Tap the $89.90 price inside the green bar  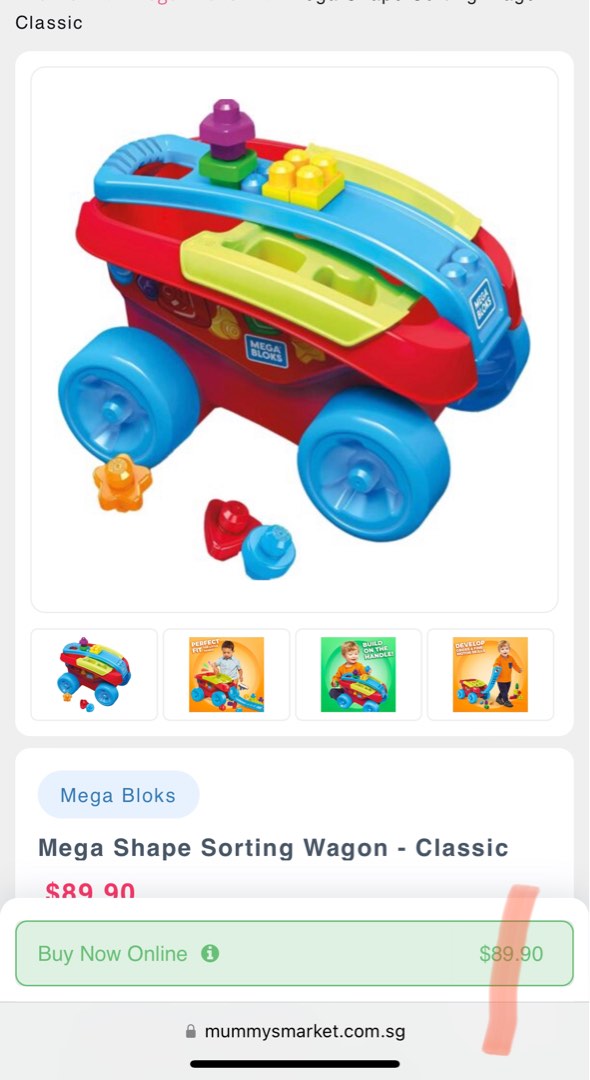pyautogui.click(x=511, y=954)
